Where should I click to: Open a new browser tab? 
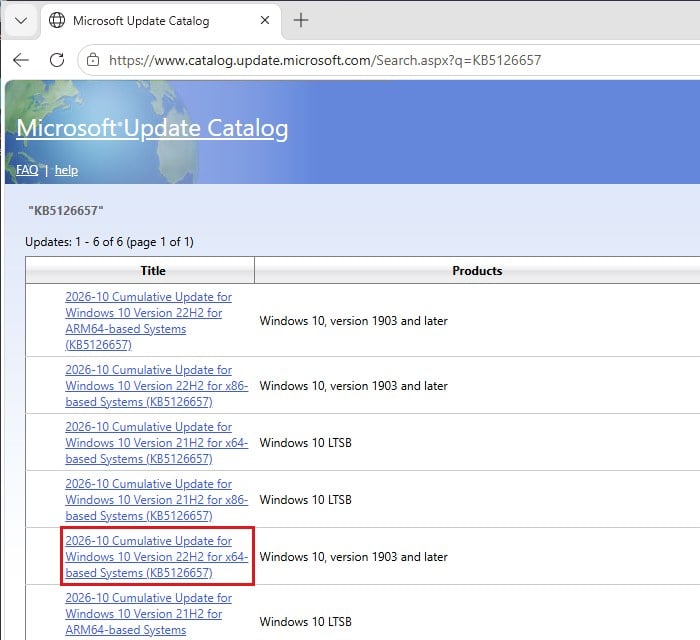301,20
